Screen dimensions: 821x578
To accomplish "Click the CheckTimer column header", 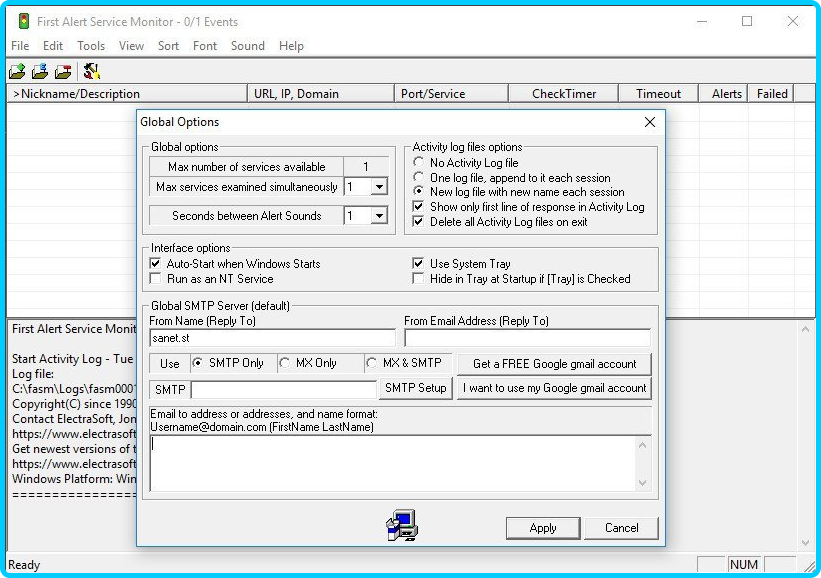I will click(x=564, y=94).
